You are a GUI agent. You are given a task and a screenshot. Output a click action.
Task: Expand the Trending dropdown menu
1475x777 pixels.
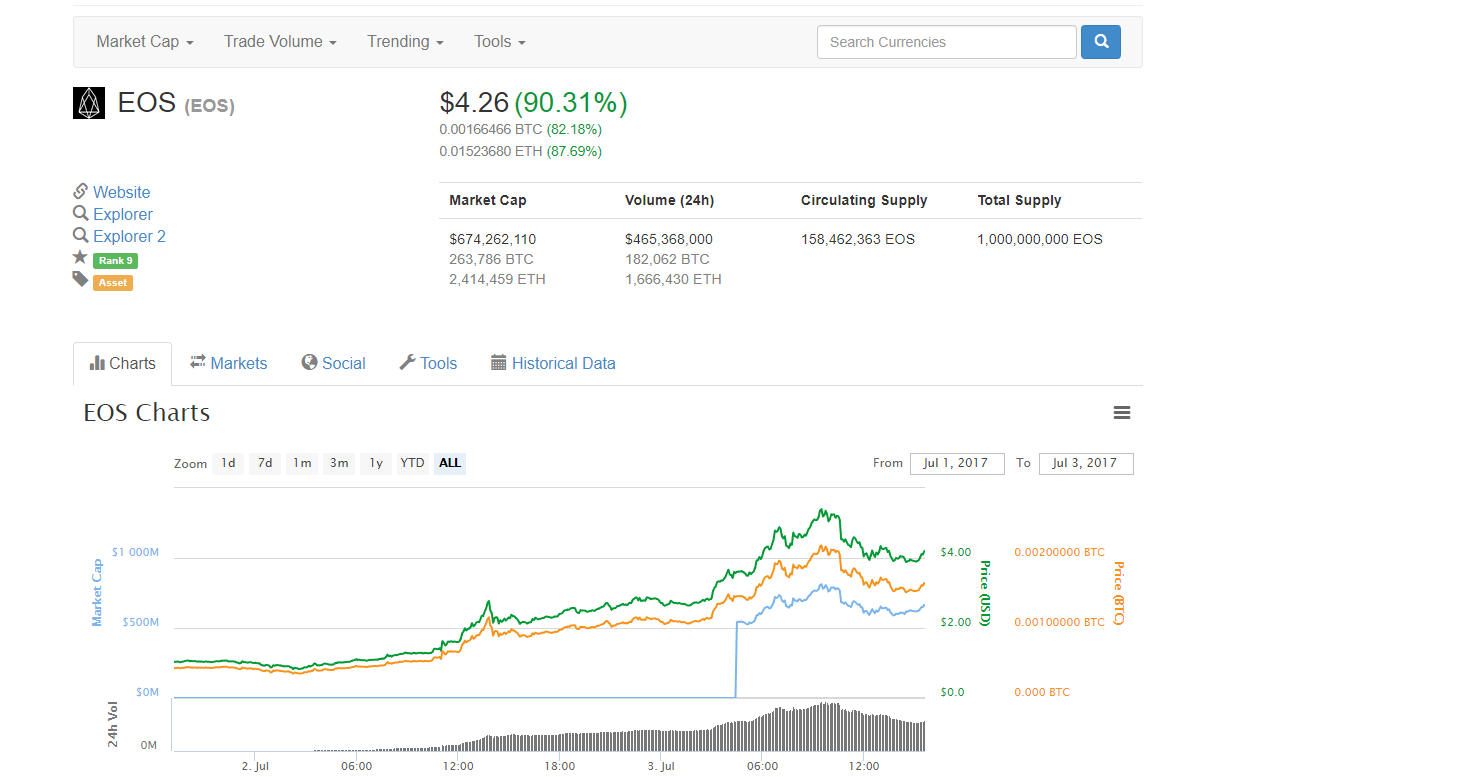[405, 42]
